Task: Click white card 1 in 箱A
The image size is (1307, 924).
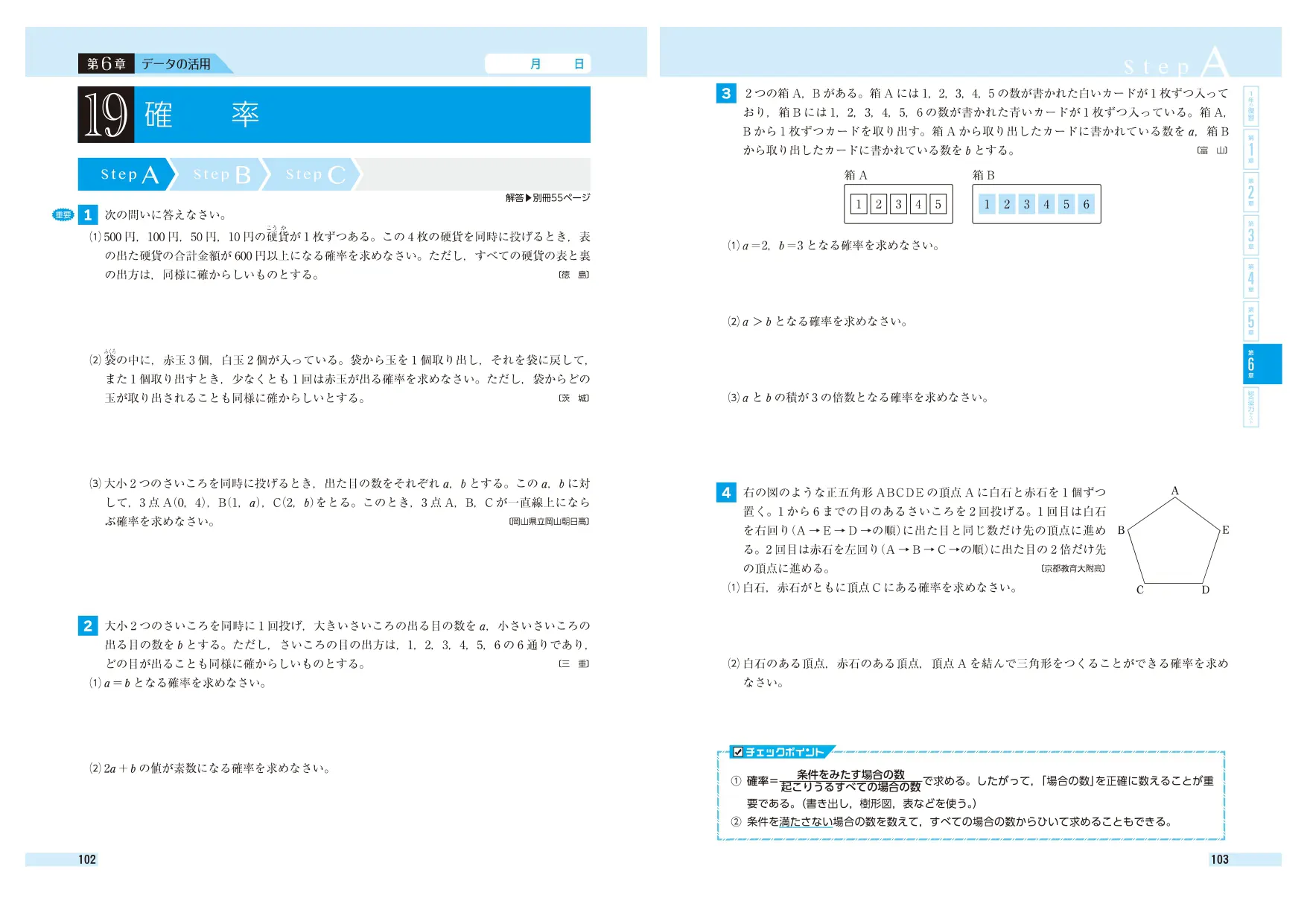Action: point(859,204)
